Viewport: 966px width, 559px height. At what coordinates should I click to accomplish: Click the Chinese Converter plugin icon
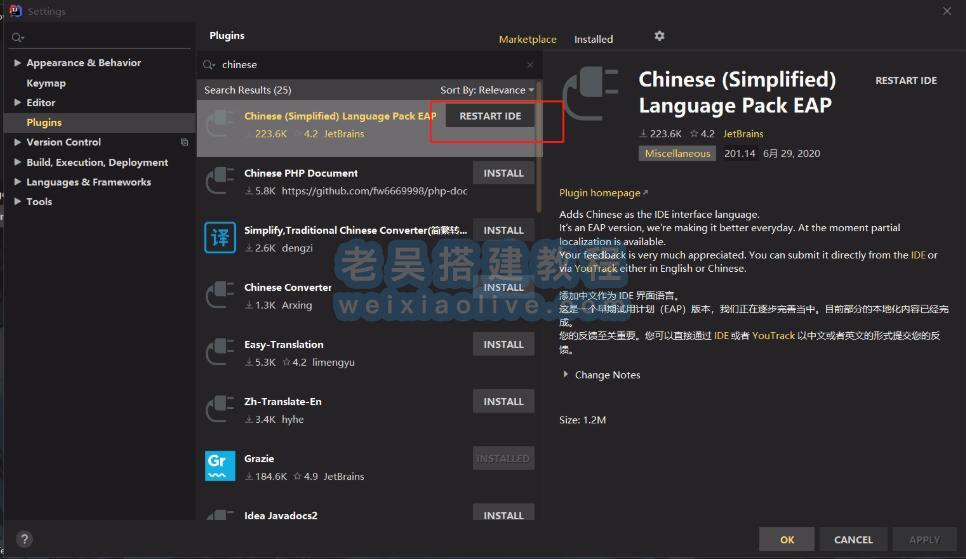pos(220,295)
